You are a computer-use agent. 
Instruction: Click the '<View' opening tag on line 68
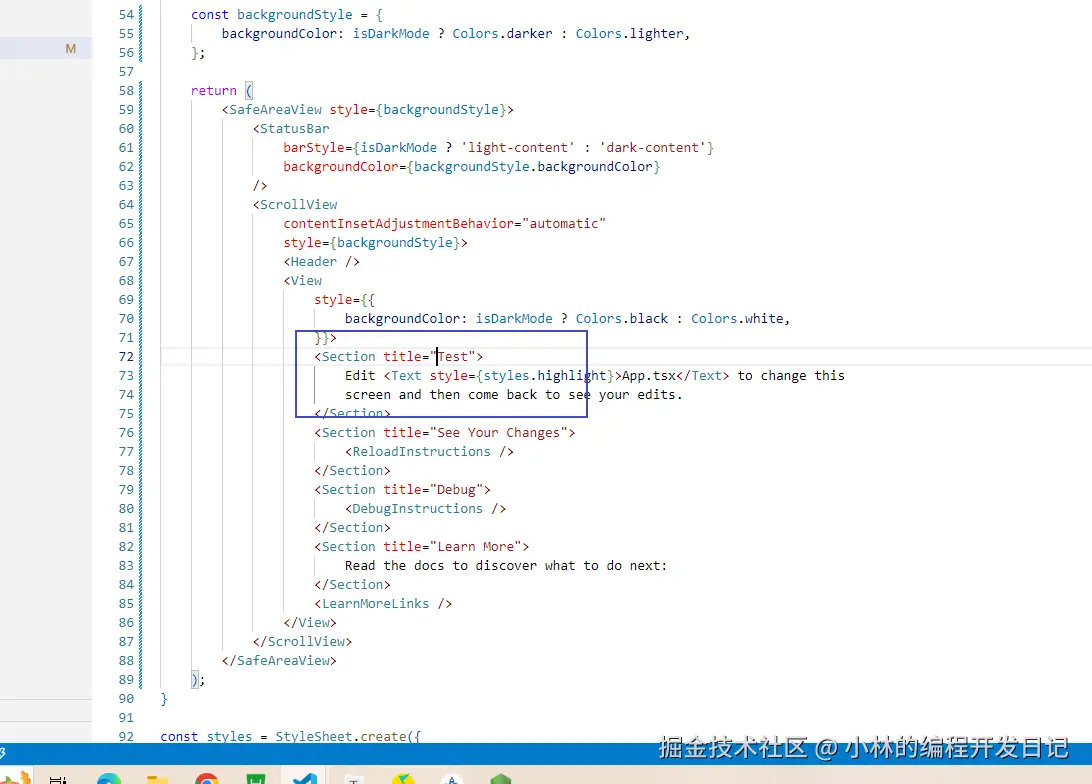[x=303, y=281]
